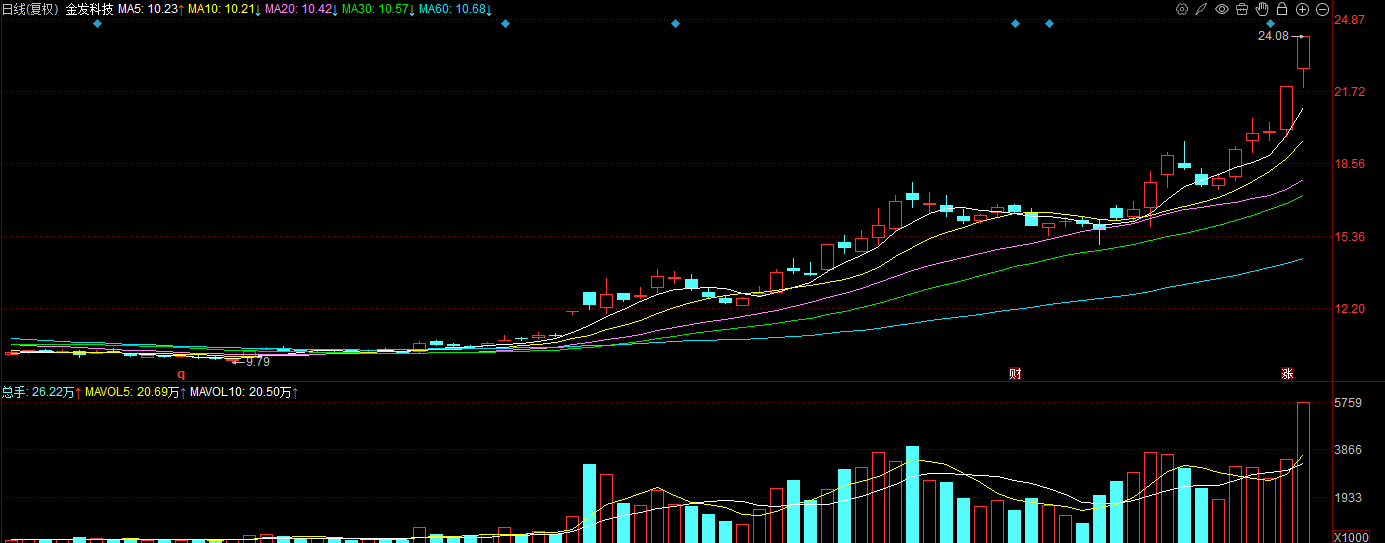Toggle the chart lock icon

[x=1282, y=9]
